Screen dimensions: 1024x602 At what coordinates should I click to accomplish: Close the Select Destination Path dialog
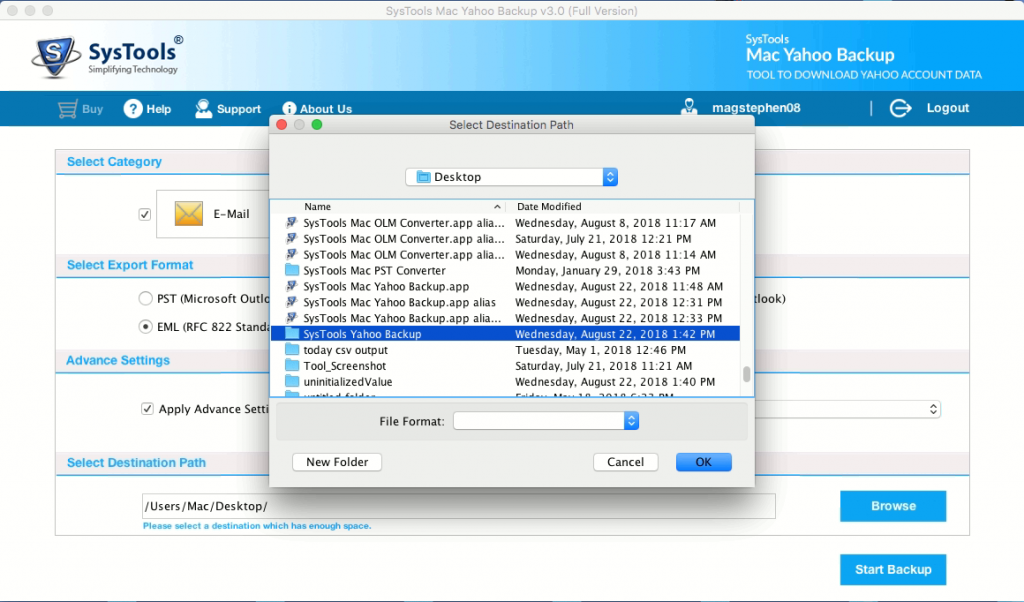pyautogui.click(x=281, y=125)
